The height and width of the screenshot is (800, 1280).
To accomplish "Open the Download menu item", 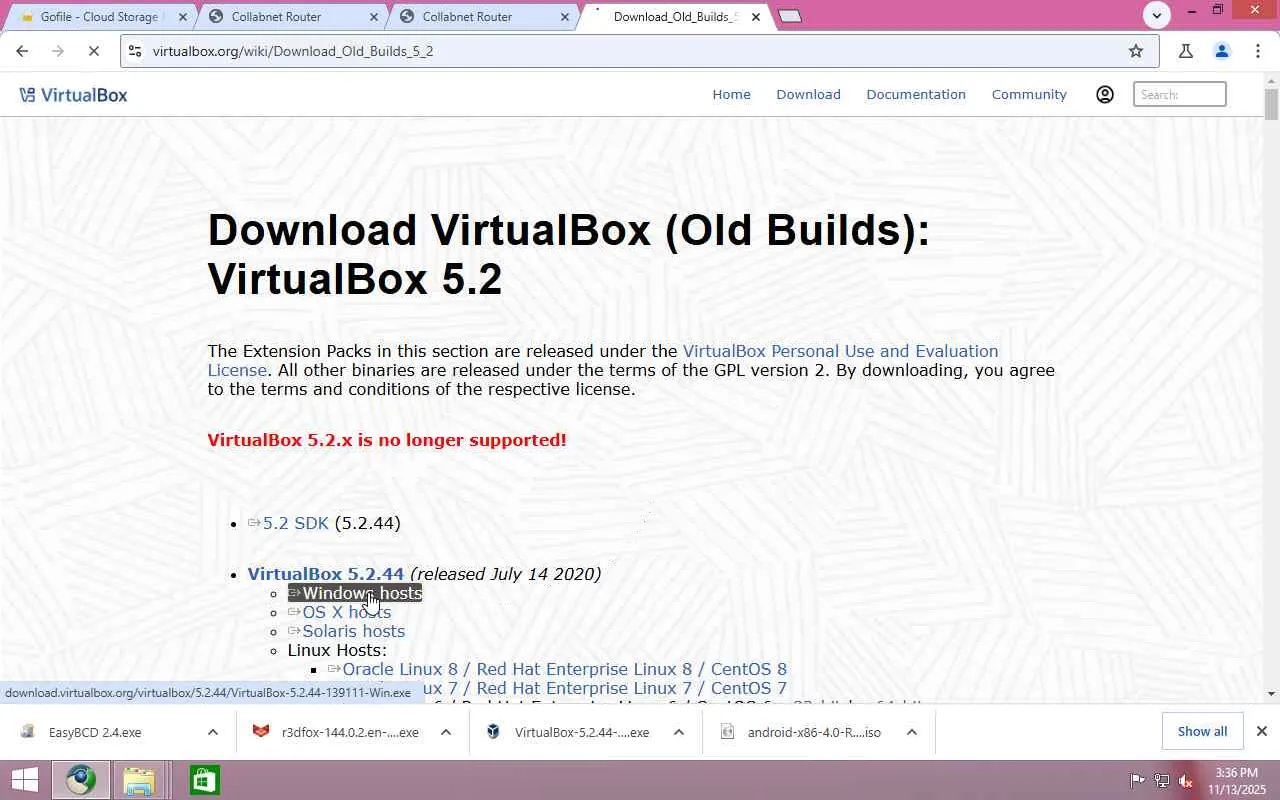I will coord(808,94).
